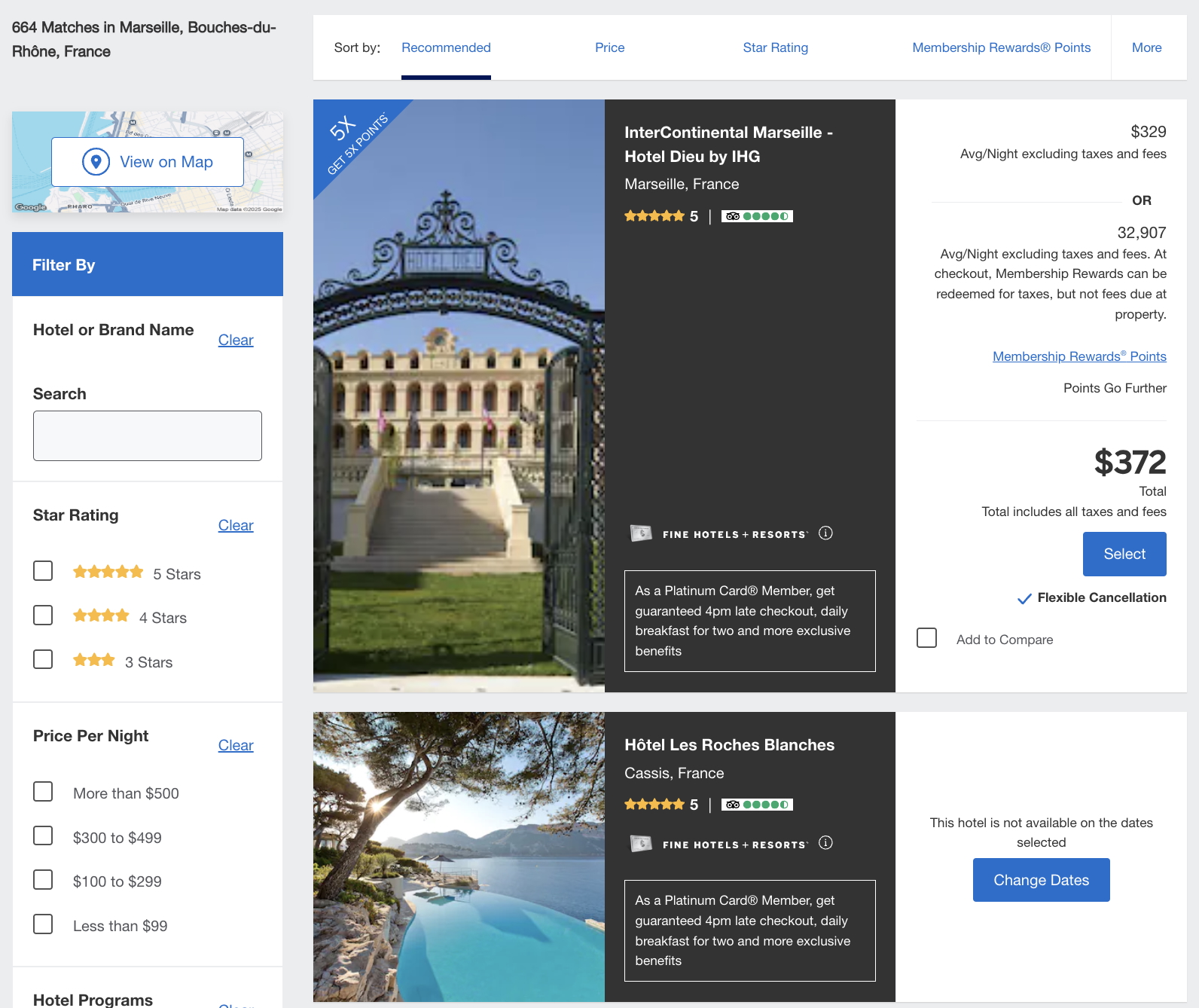This screenshot has width=1199, height=1008.
Task: Click the hotel name Search input field
Action: 148,435
